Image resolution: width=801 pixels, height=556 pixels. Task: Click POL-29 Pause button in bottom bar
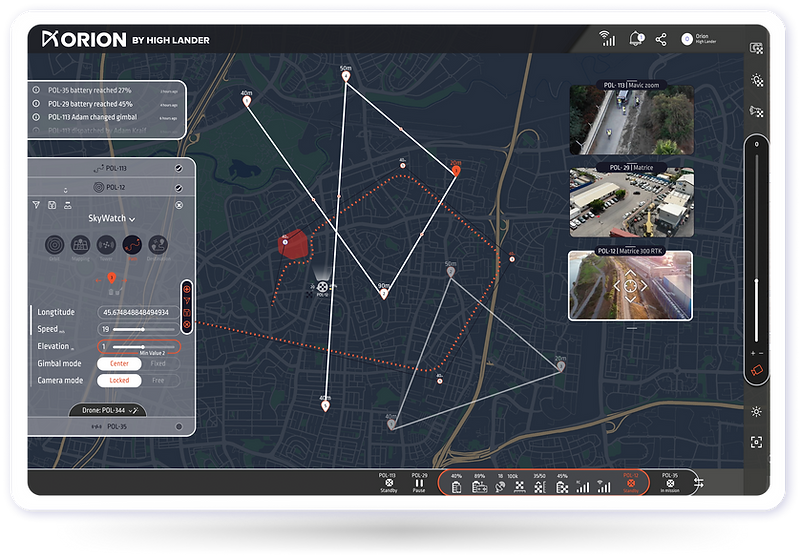click(x=419, y=482)
